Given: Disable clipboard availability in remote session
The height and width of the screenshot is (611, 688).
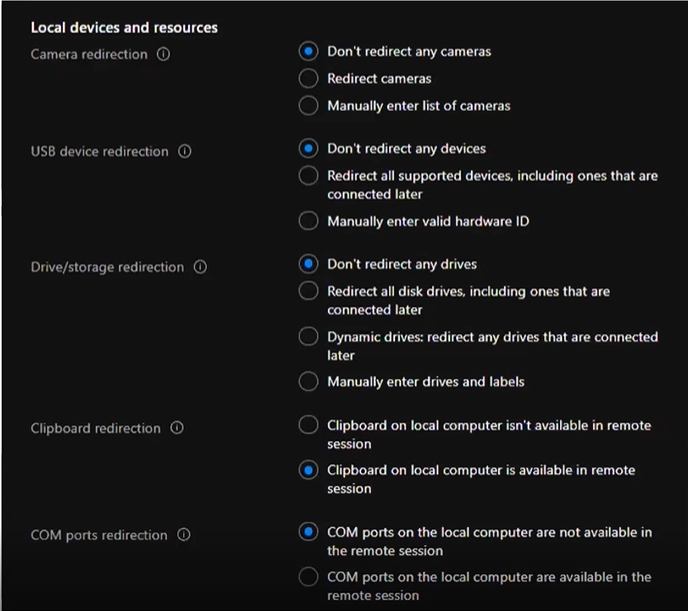Looking at the screenshot, I should coord(309,426).
